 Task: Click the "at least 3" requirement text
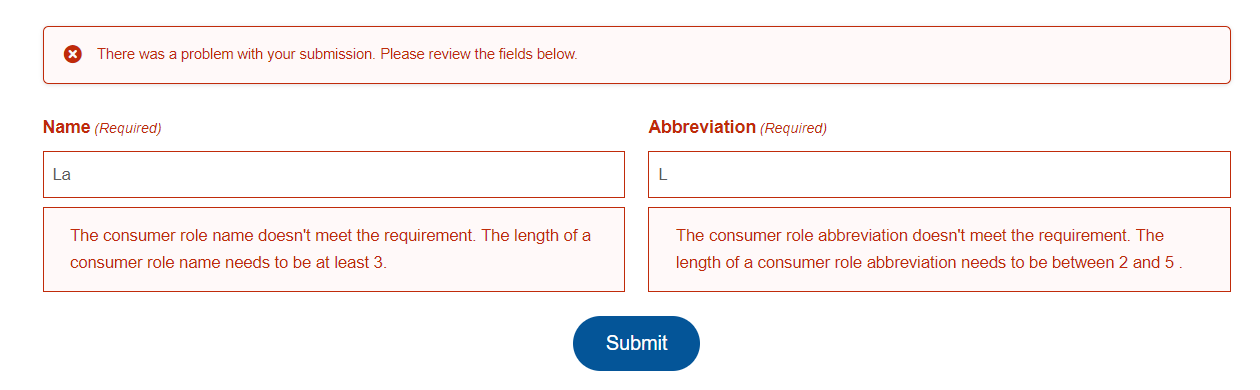tap(352, 263)
